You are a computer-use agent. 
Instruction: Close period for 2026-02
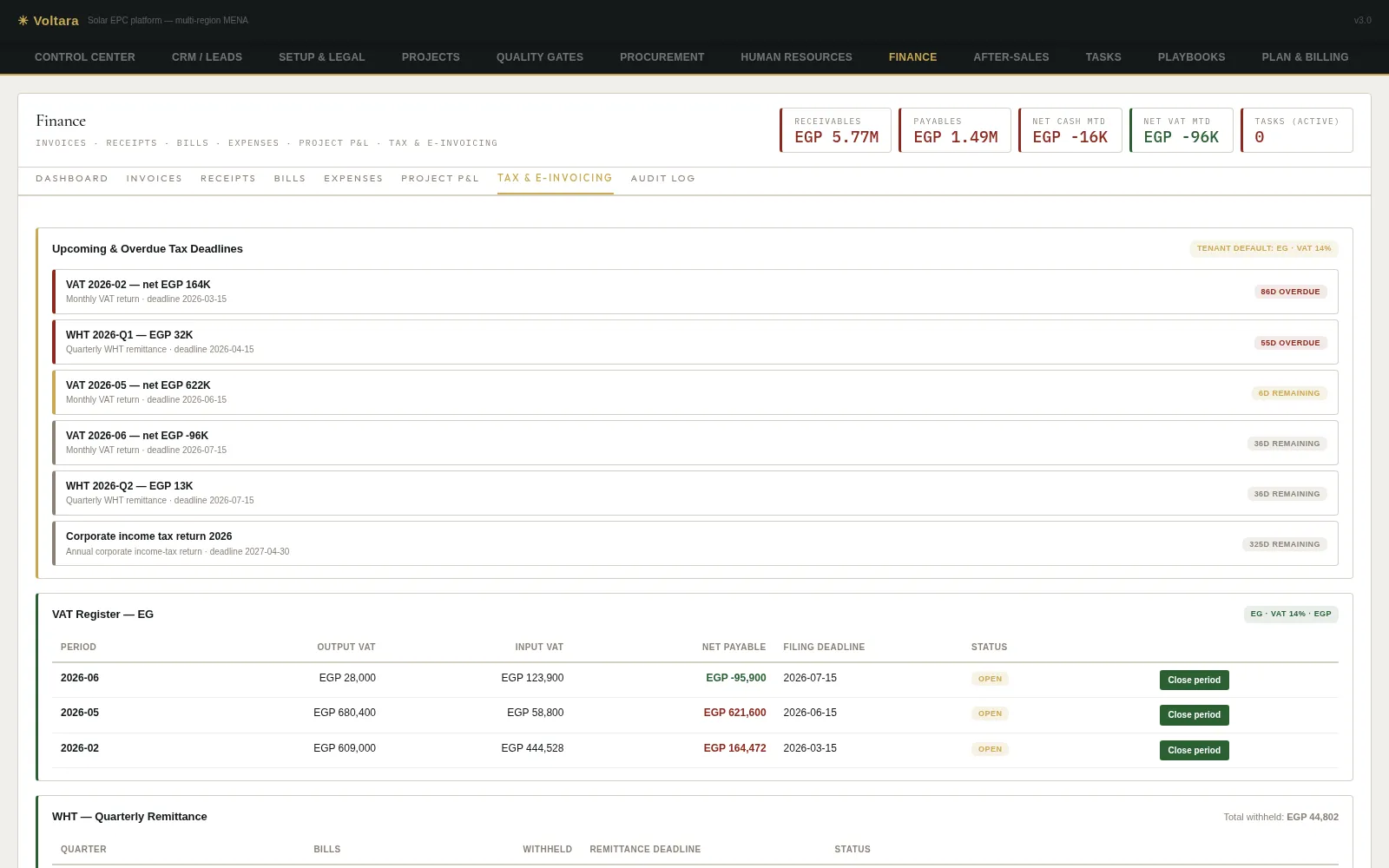(x=1194, y=750)
